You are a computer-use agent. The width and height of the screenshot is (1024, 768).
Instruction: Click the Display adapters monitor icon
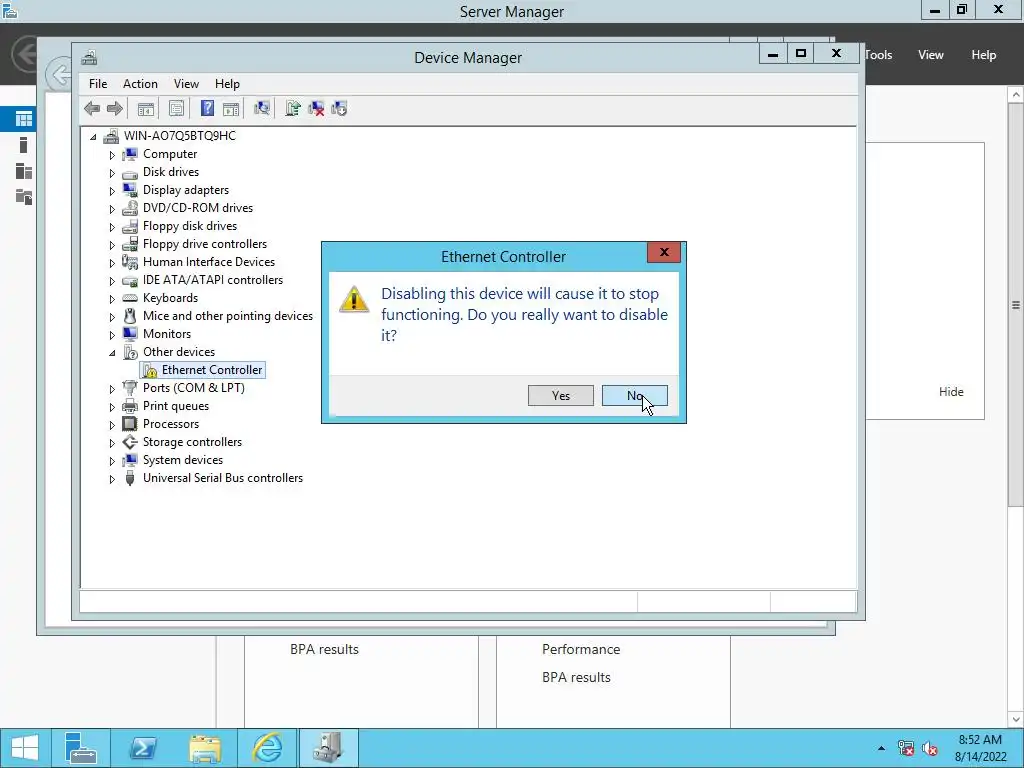pos(130,190)
